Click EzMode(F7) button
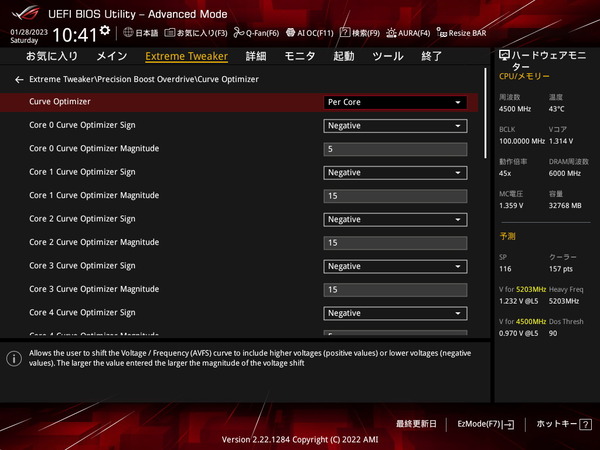 point(485,424)
